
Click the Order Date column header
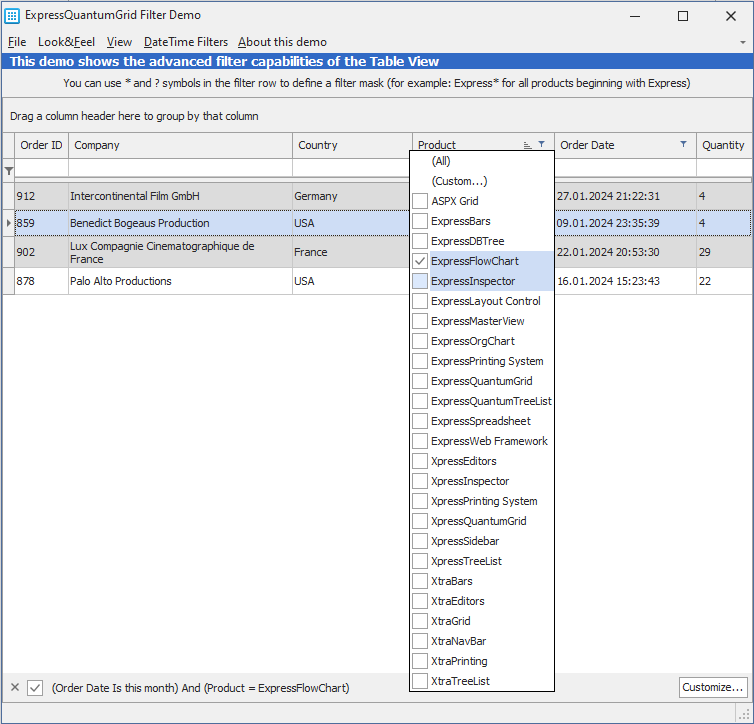pyautogui.click(x=625, y=145)
